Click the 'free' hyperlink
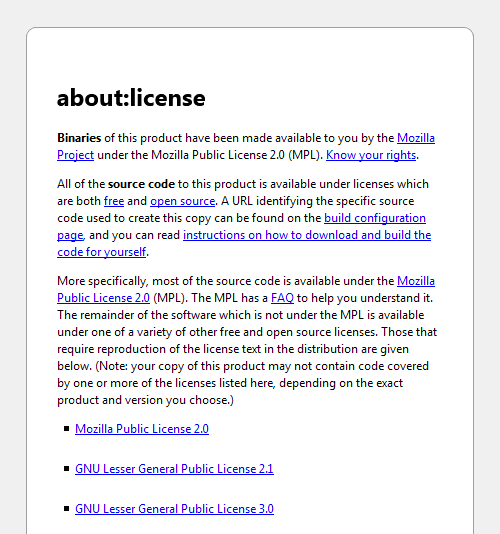Image resolution: width=500 pixels, height=534 pixels. click(114, 201)
